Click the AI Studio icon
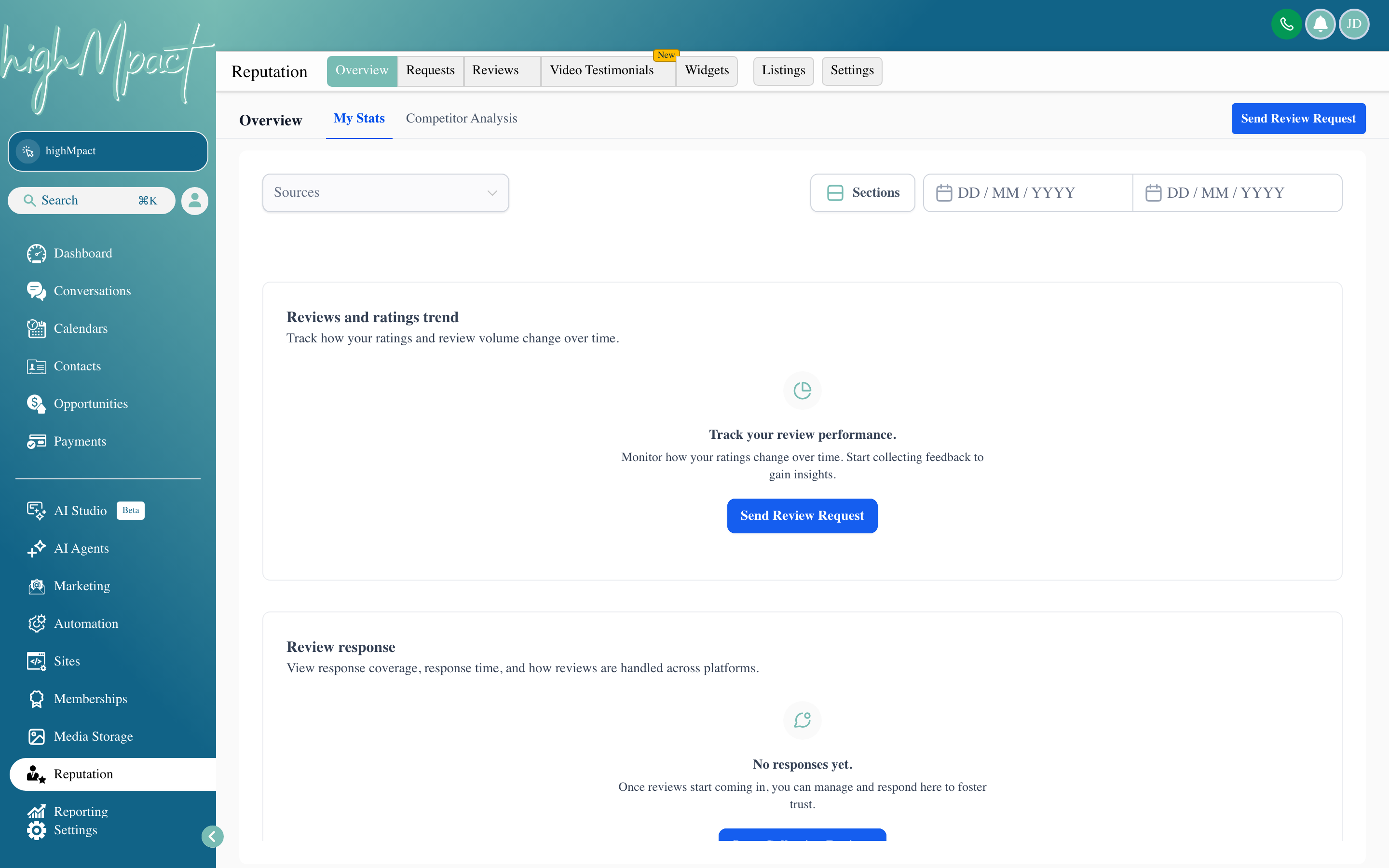1389x868 pixels. click(36, 511)
